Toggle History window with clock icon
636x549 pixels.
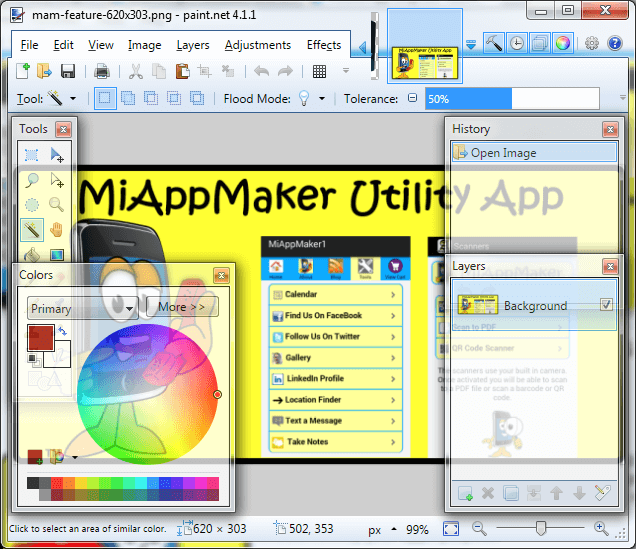tap(517, 43)
